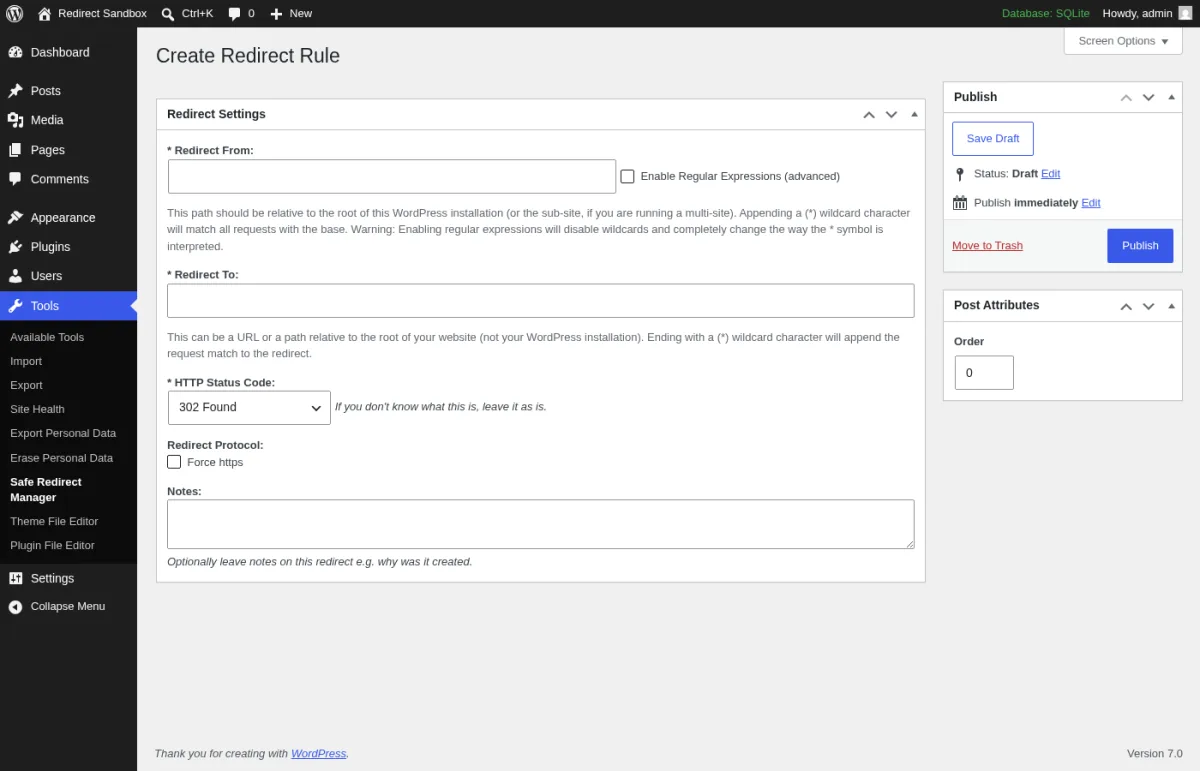Open Plugin File Editor
Screen dimensions: 1200x771
[x=52, y=545]
